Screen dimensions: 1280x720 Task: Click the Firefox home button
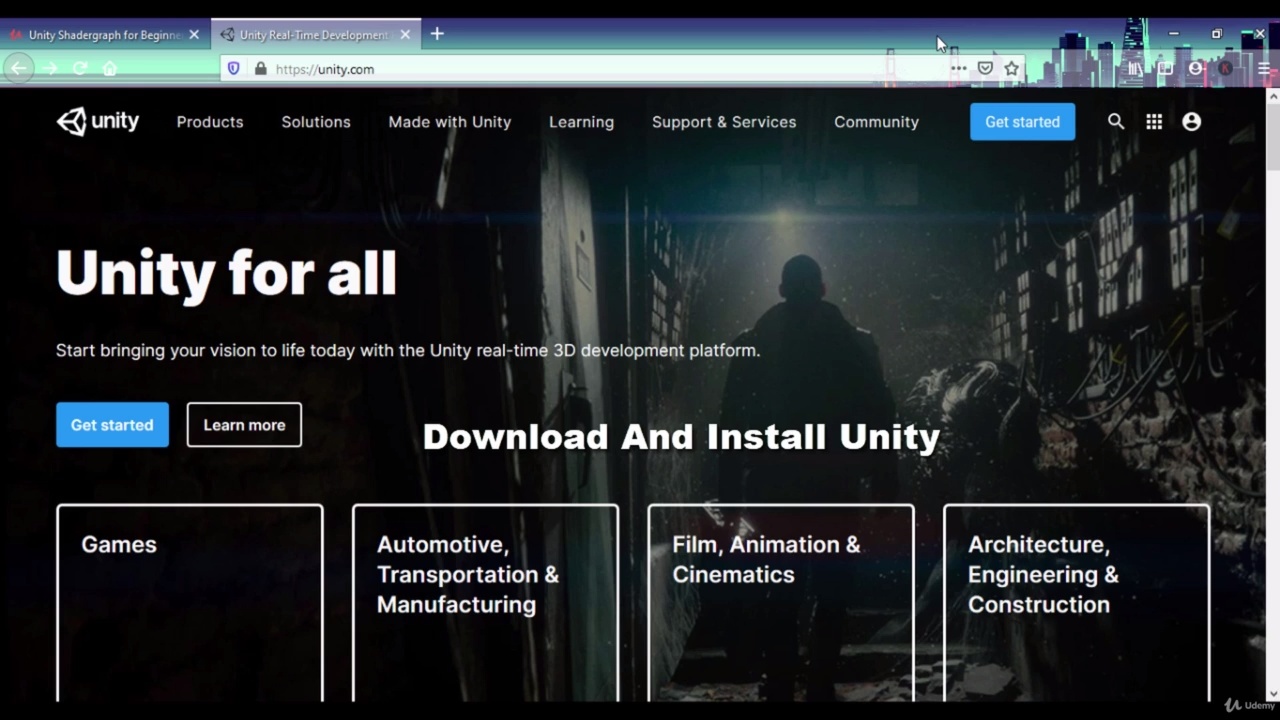(110, 69)
